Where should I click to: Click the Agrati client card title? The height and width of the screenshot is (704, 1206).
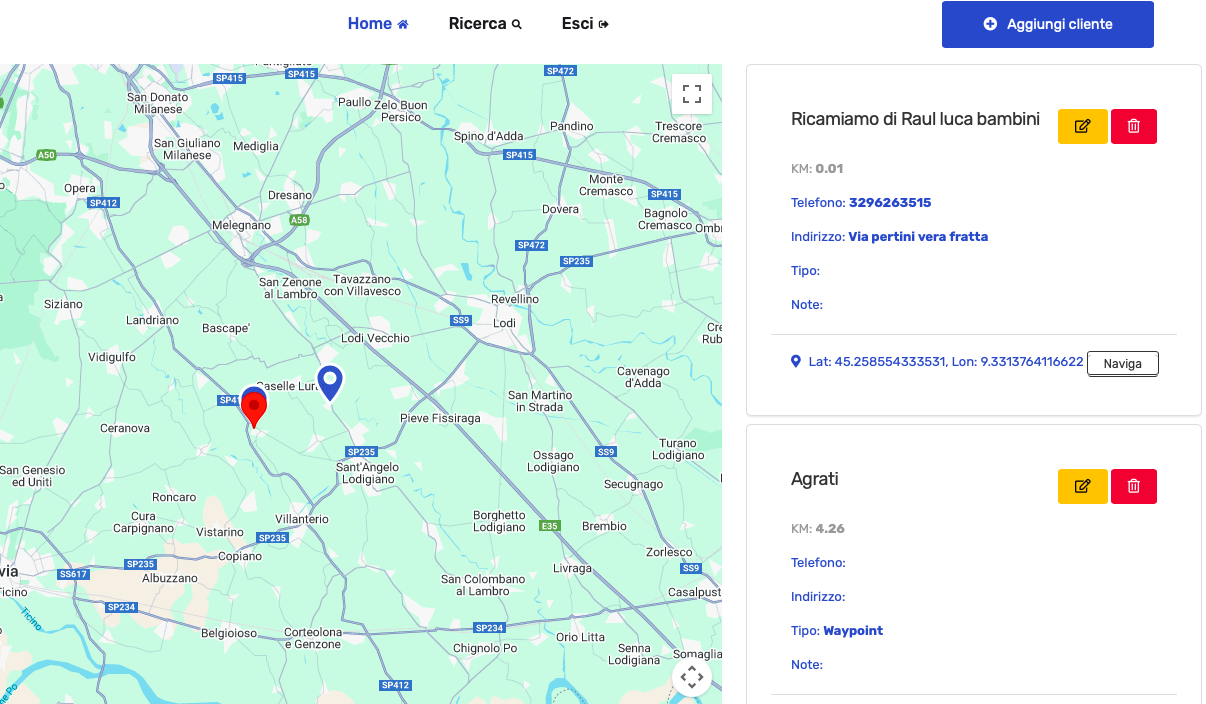pos(815,479)
